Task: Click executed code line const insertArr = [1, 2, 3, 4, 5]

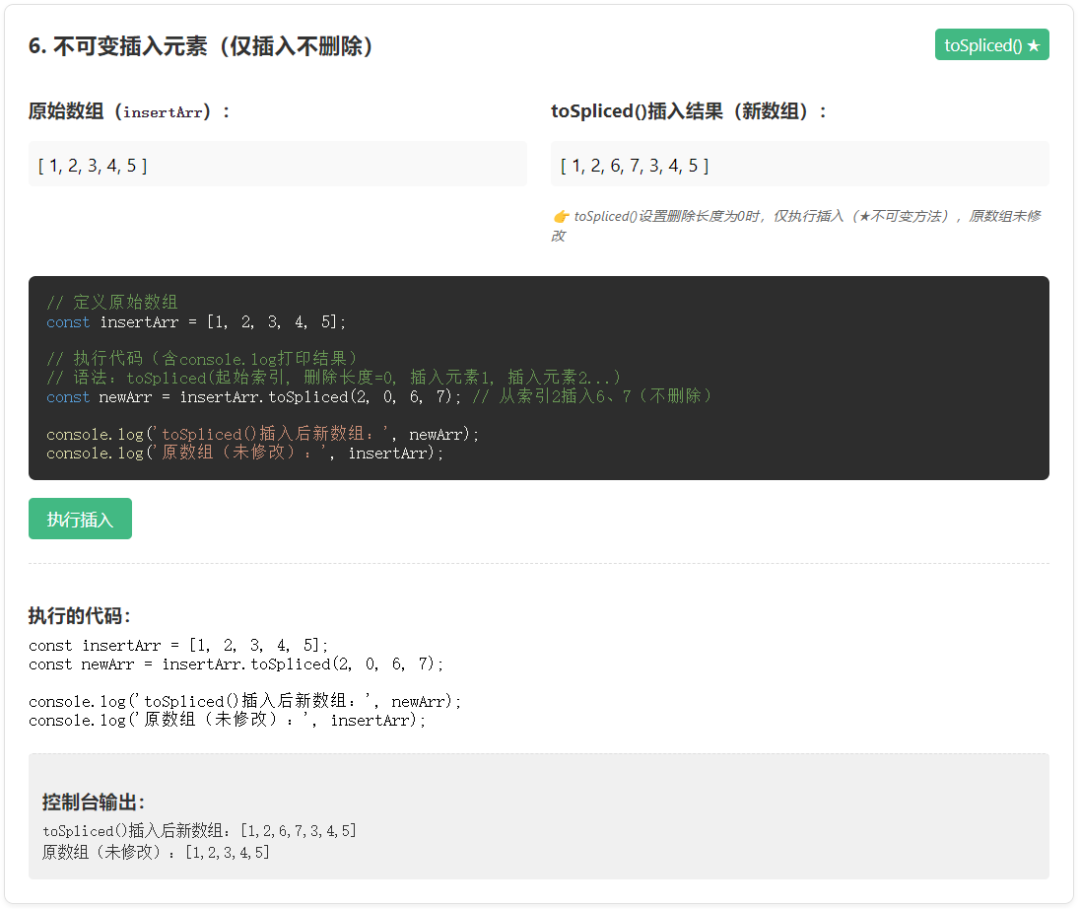Action: pos(178,645)
